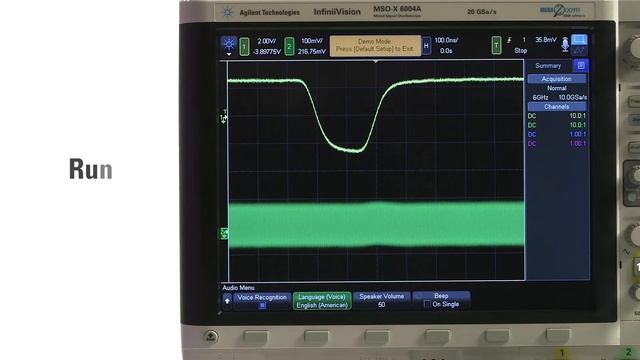Tap the green channel 2 waveform band

point(376,224)
